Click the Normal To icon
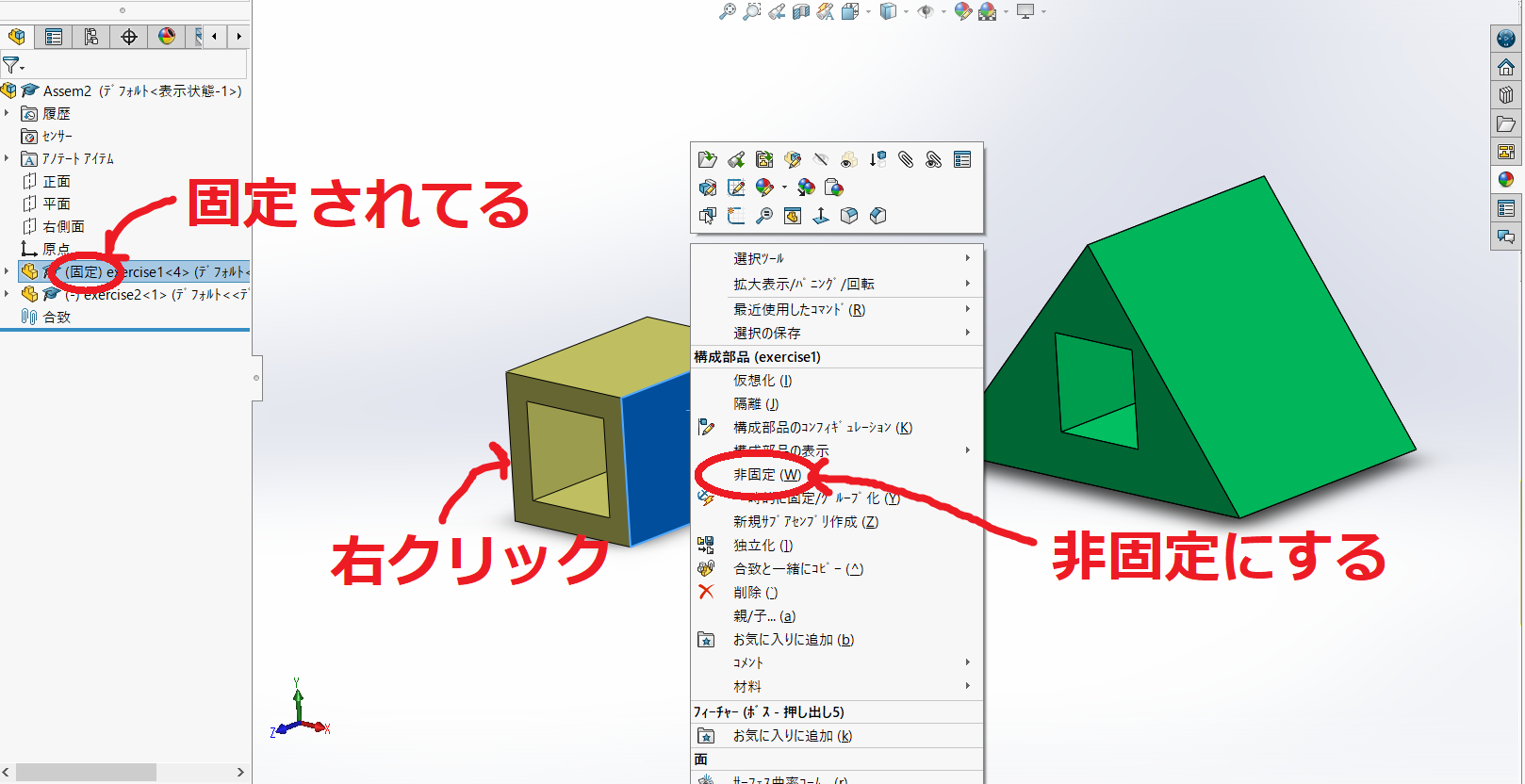The width and height of the screenshot is (1525, 784). tap(821, 217)
